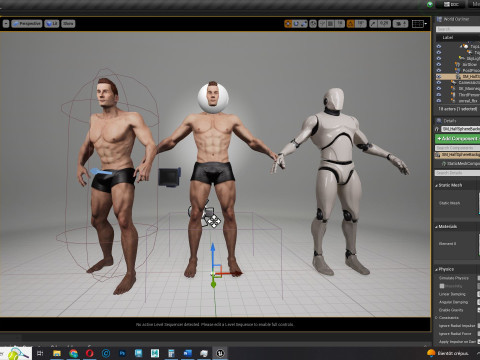Toggle visibility of PostProcess actor
This screenshot has width=480, height=360.
[439, 70]
